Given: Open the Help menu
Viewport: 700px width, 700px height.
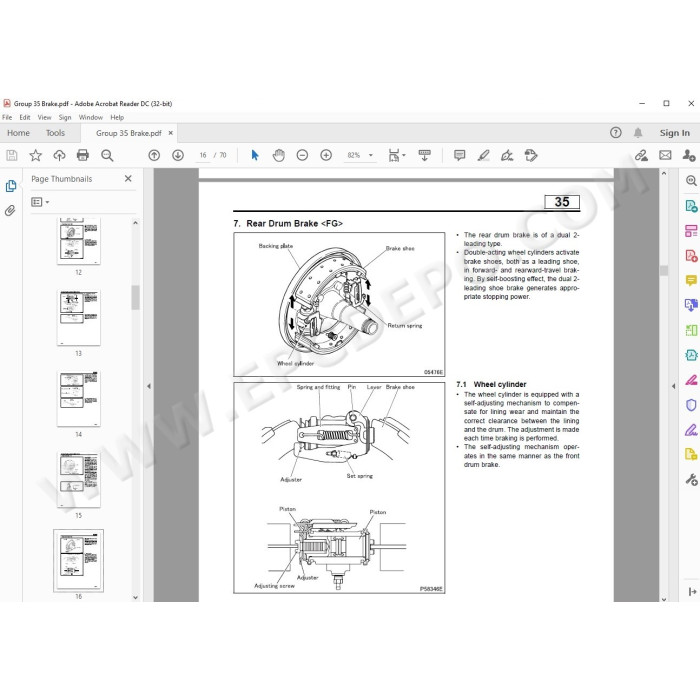Looking at the screenshot, I should coord(117,117).
